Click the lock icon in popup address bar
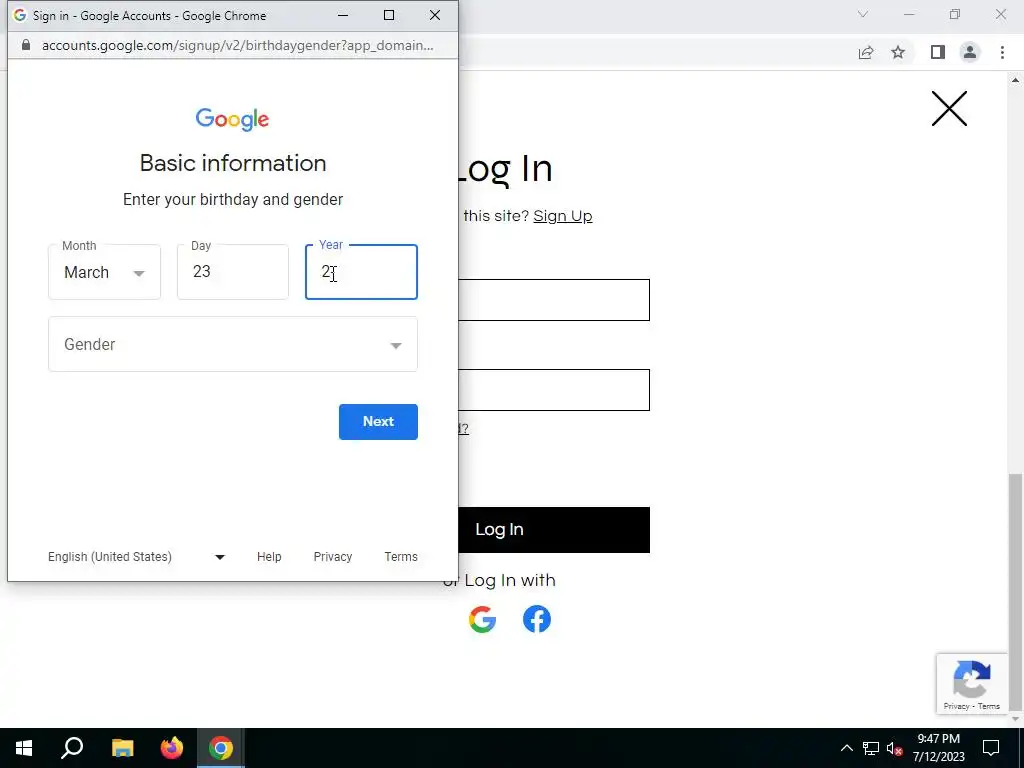 pos(25,45)
